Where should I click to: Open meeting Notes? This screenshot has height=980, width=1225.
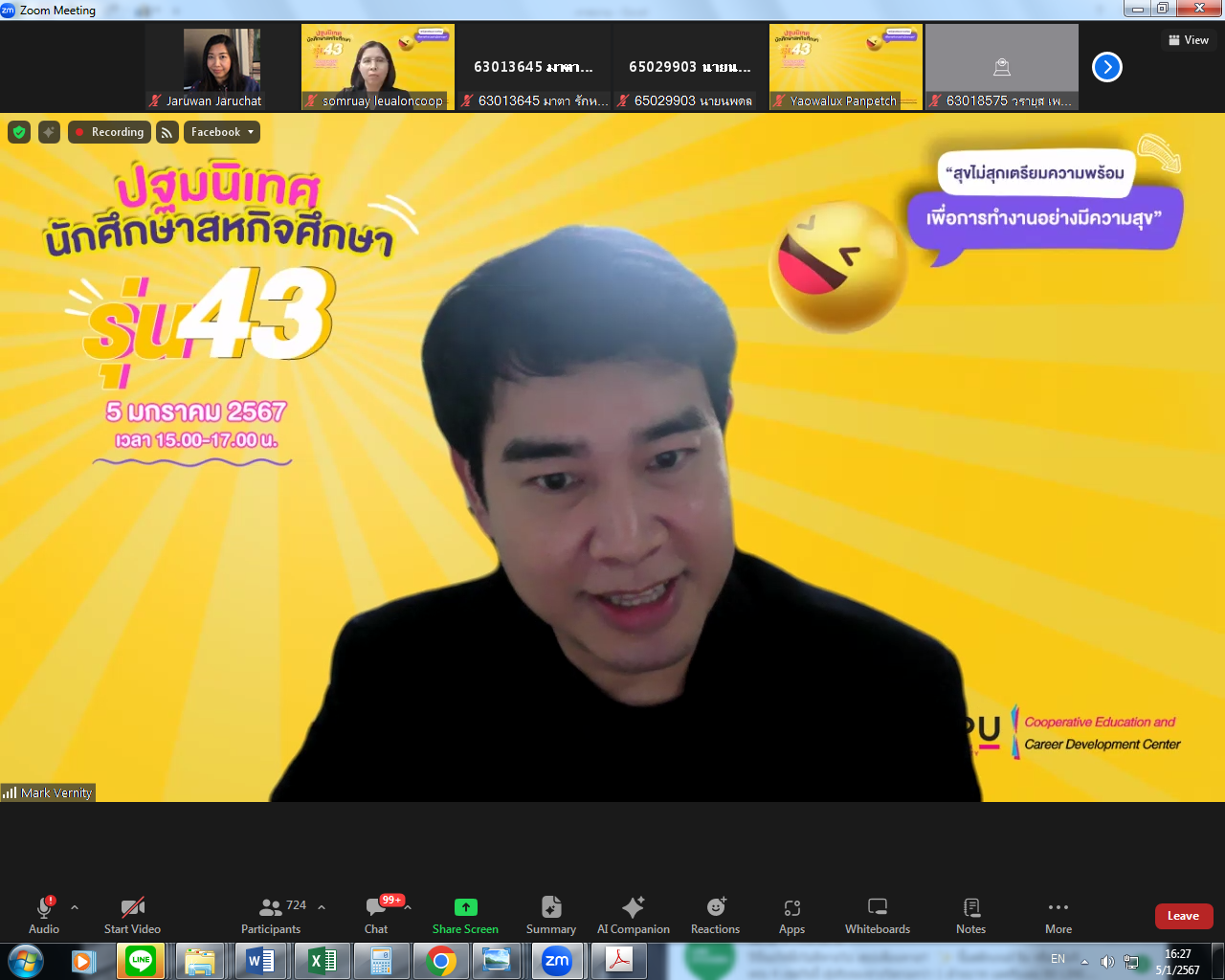(x=970, y=915)
